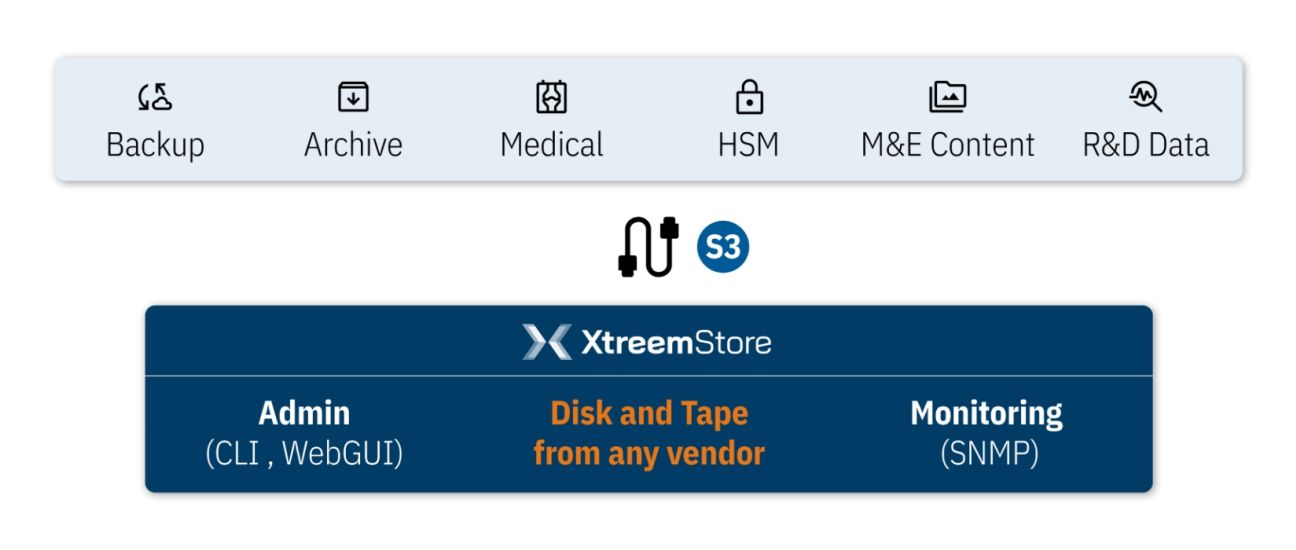
Task: Select the M&E Content gallery icon
Action: [947, 97]
